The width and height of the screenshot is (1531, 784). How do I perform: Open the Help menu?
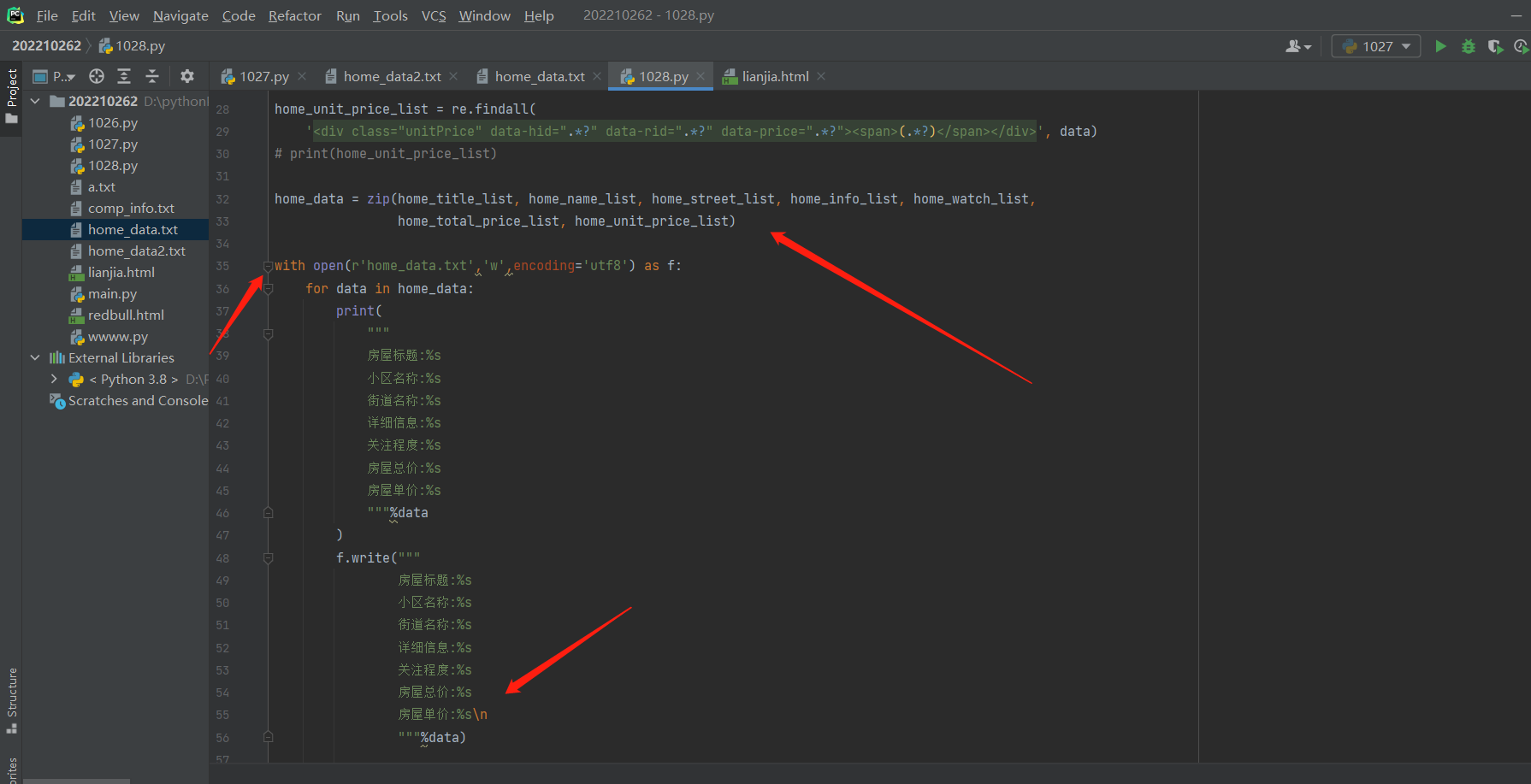539,15
